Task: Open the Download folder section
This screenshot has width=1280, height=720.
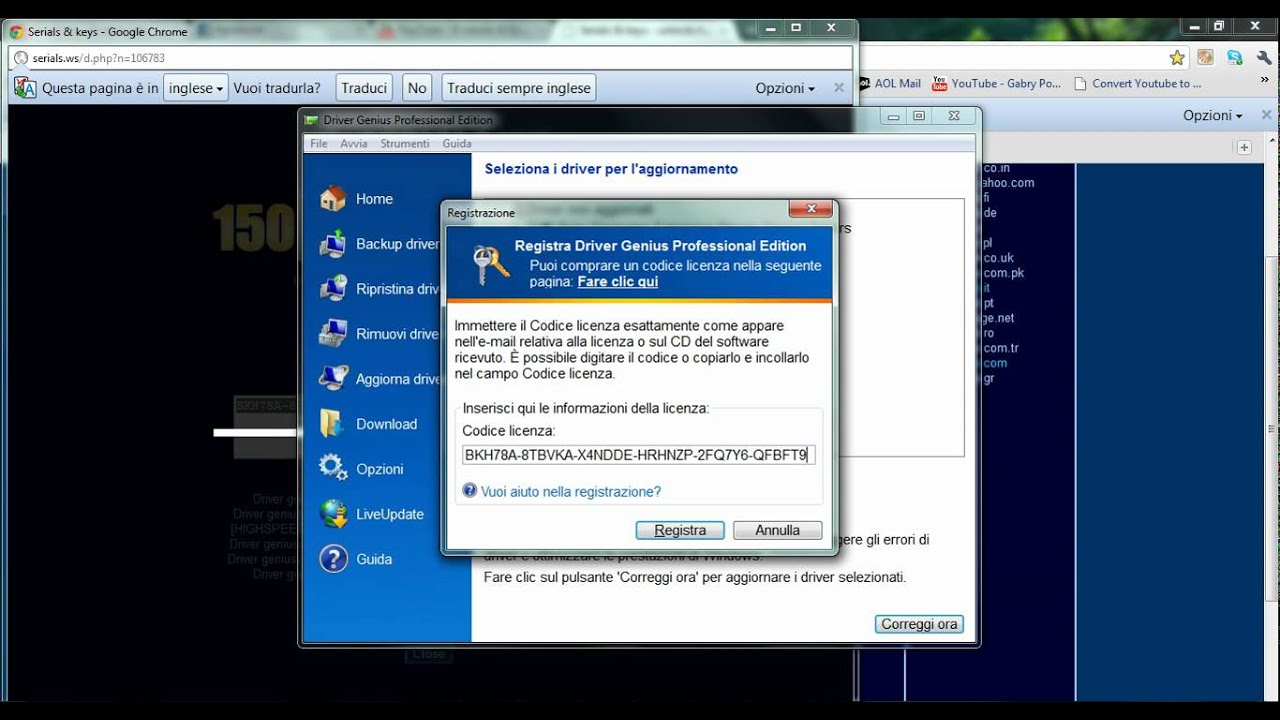Action: click(x=368, y=424)
